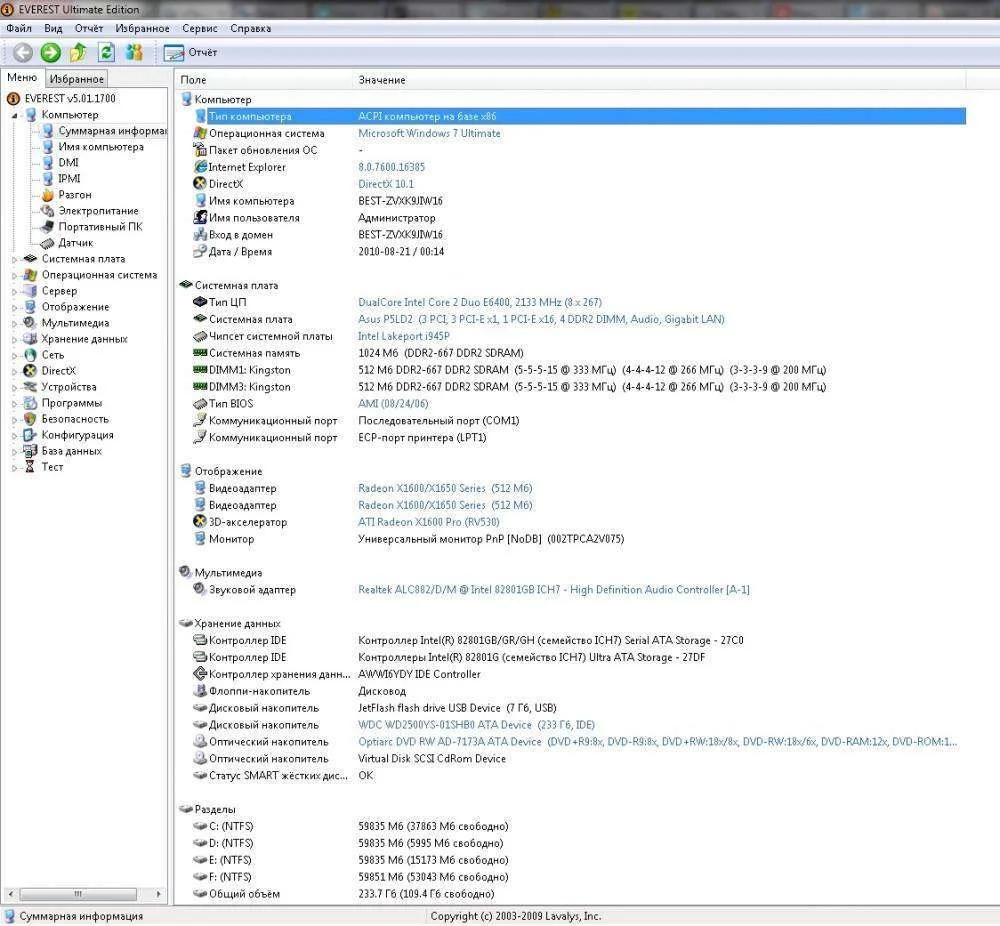Expand the Операционная система tree node
Screen dimensions: 1000x926
pyautogui.click(x=14, y=276)
